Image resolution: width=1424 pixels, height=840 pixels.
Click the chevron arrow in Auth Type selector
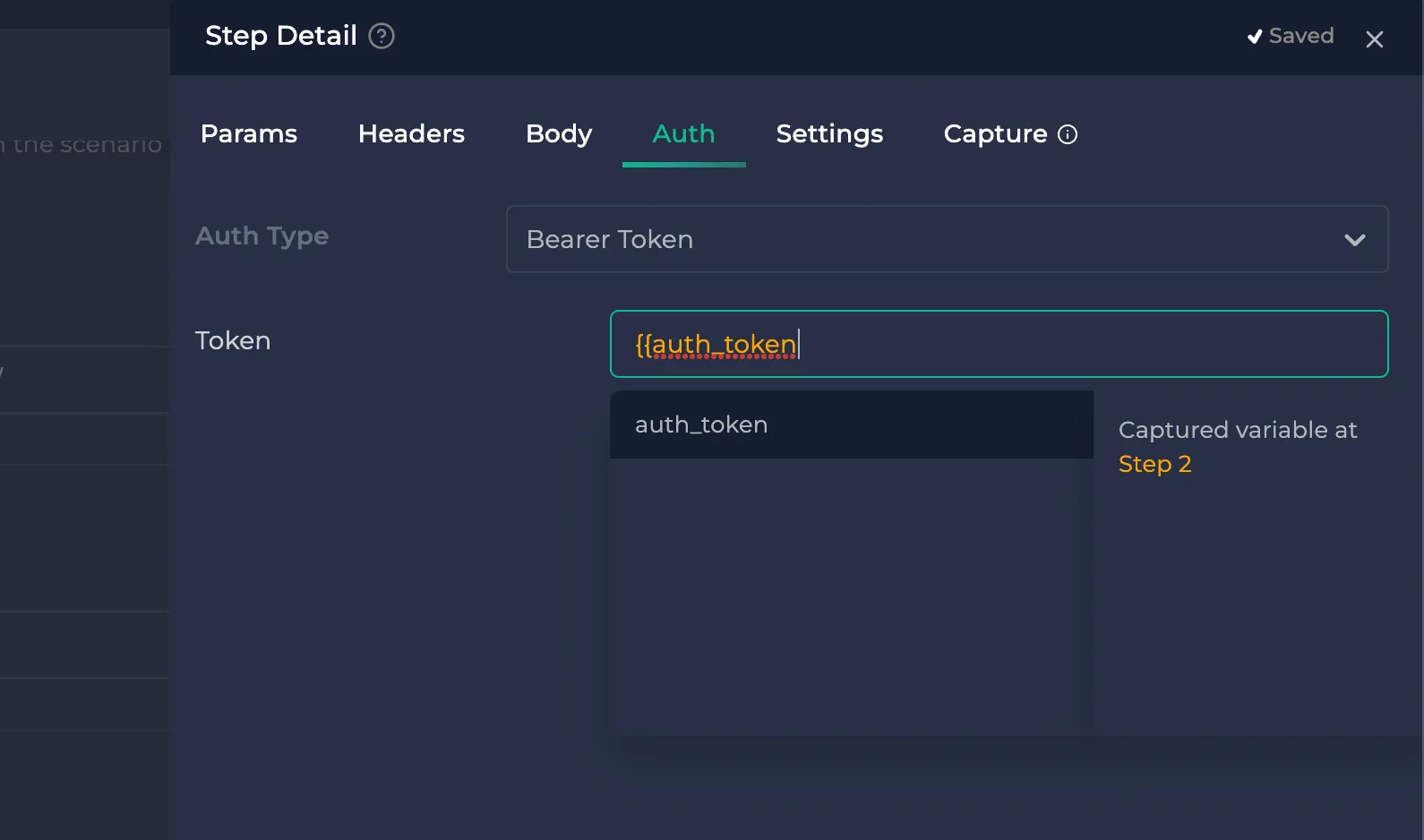click(x=1354, y=240)
